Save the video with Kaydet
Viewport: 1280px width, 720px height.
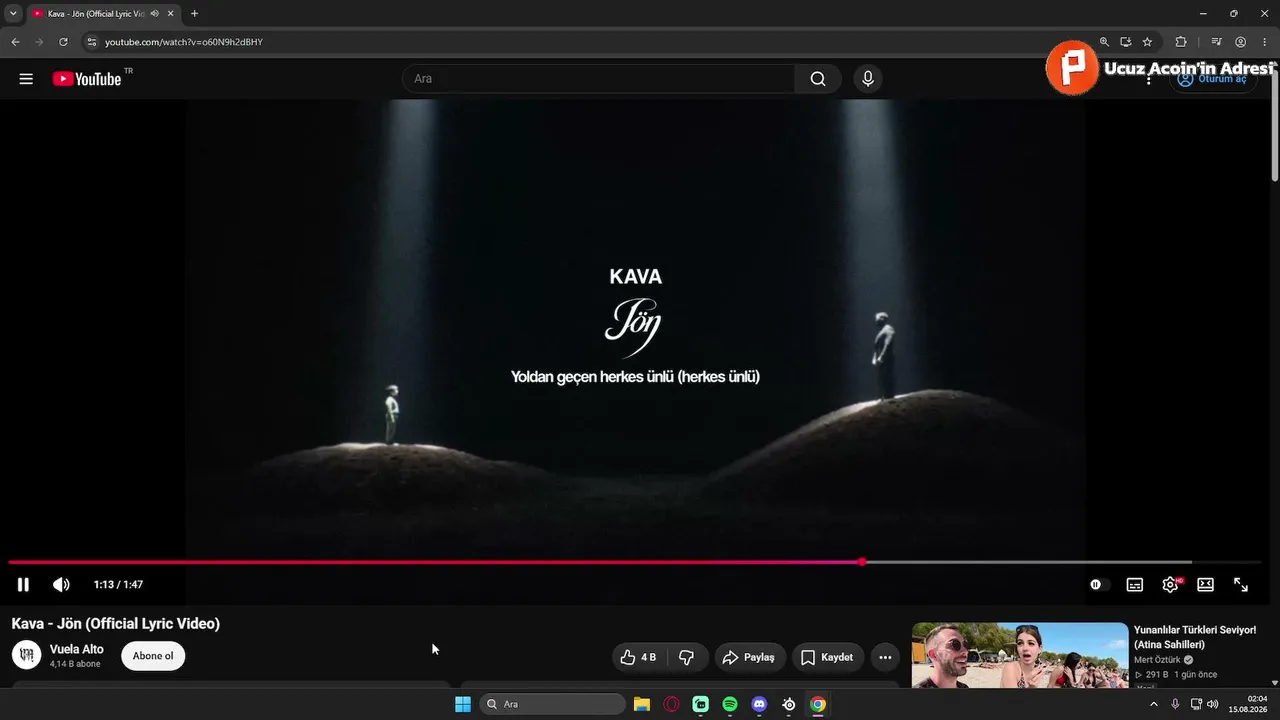(827, 657)
